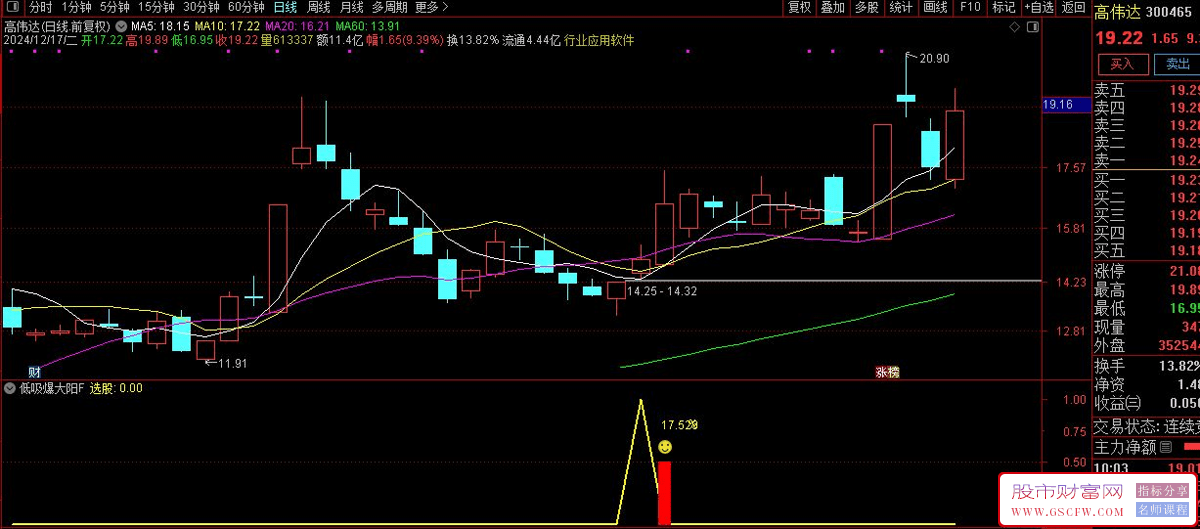Screen dimensions: 1200x529
Task: Click the 财 marker on the chart
Action: point(34,372)
